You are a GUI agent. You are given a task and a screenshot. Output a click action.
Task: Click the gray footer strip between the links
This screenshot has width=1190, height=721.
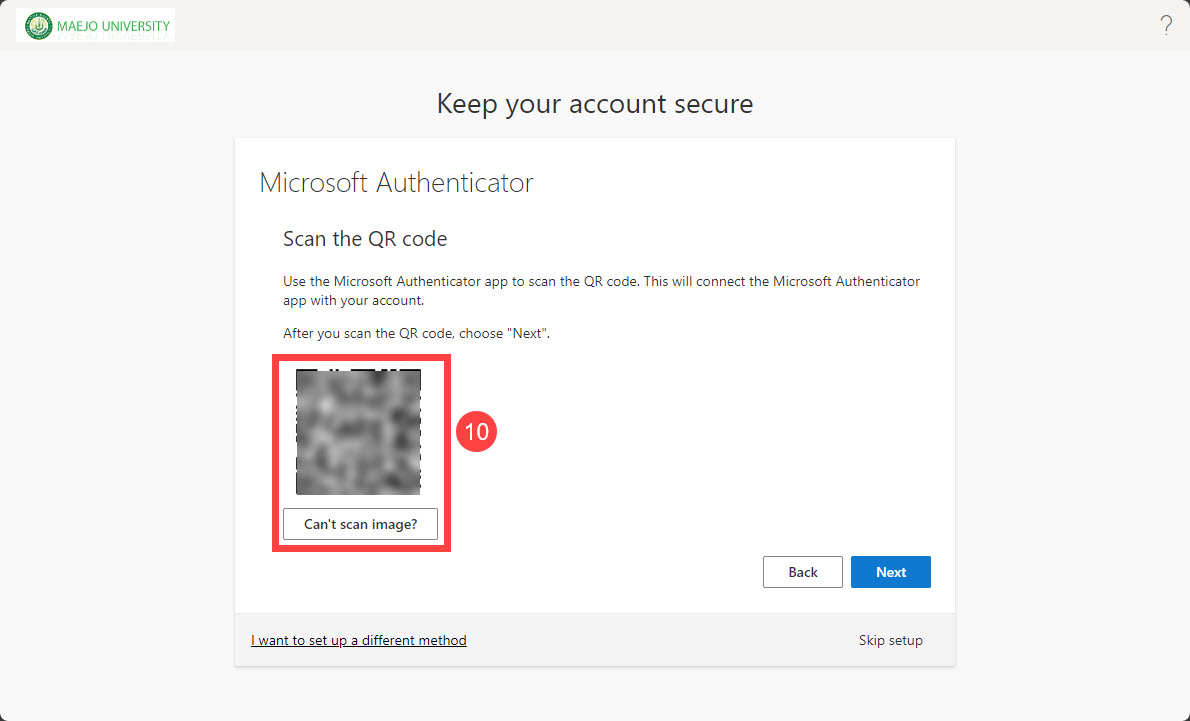[660, 640]
